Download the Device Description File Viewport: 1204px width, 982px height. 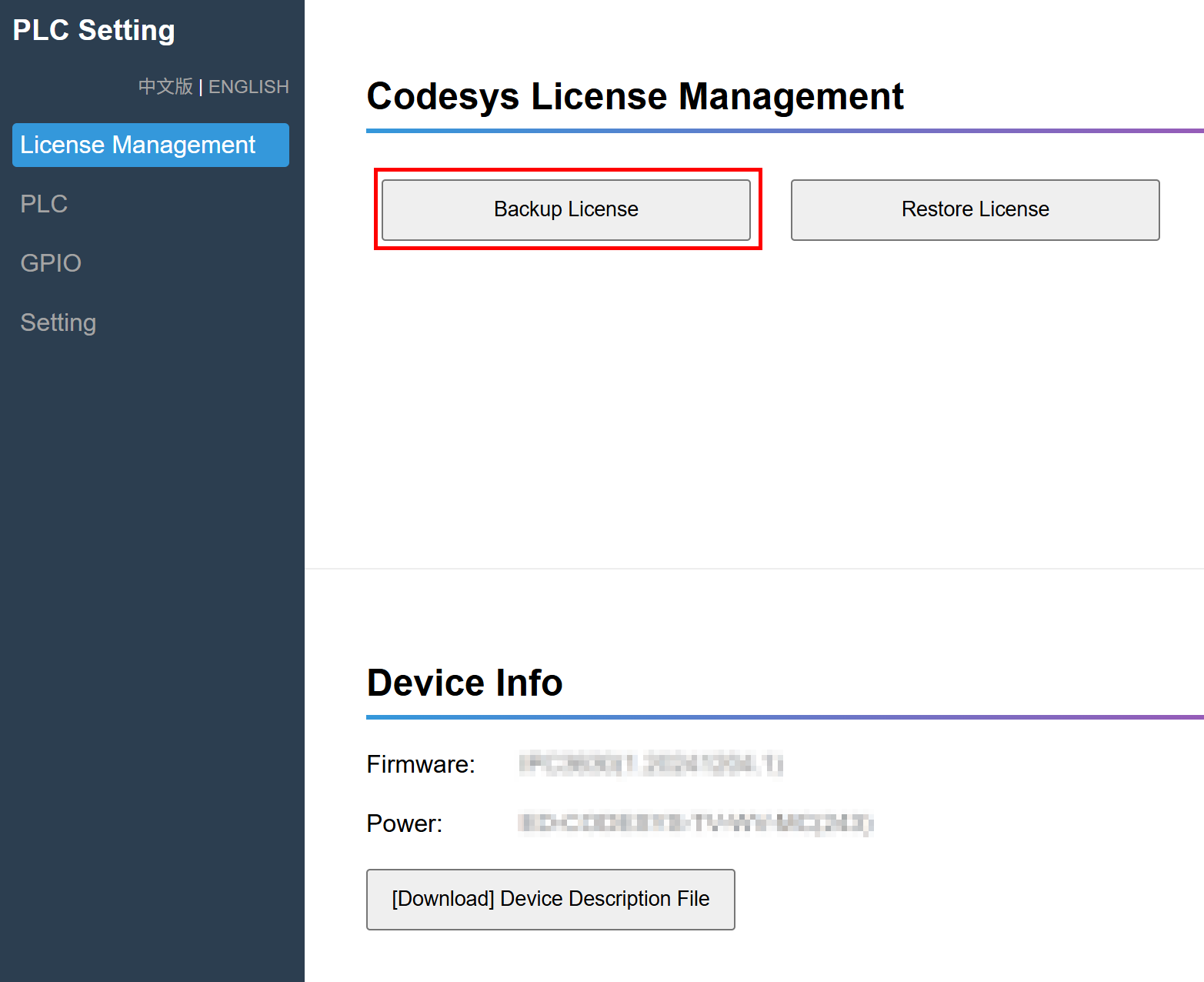click(550, 899)
